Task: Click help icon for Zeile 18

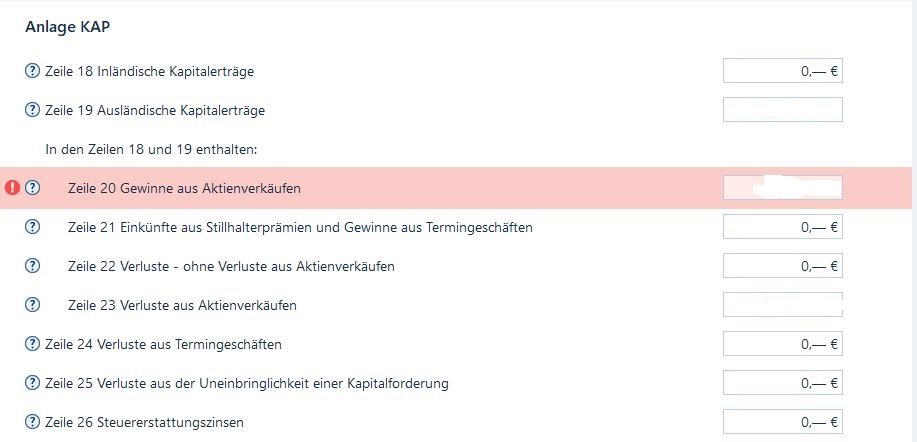Action: click(x=32, y=72)
